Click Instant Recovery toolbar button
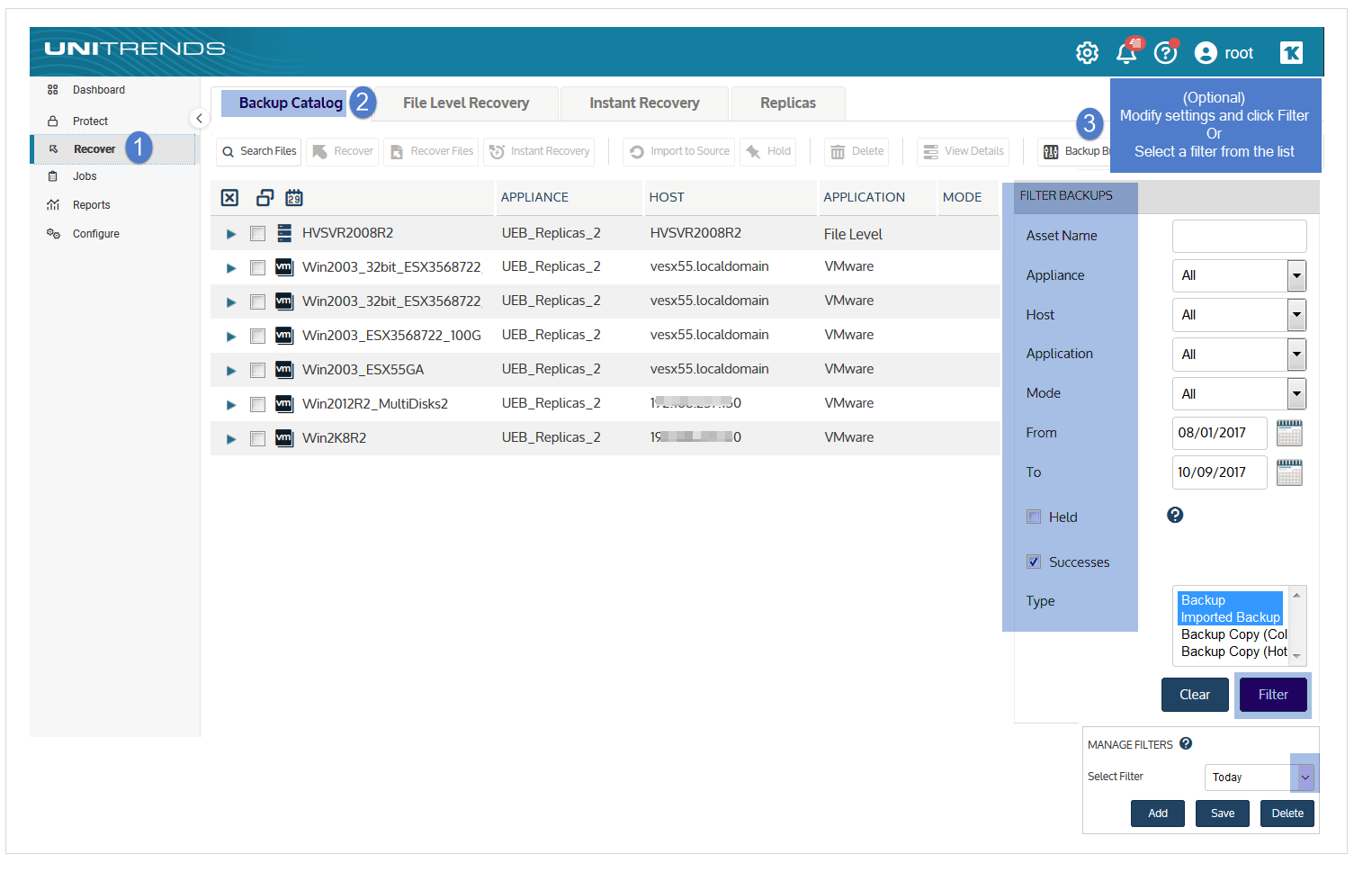Viewport: 1372px width, 872px height. click(x=540, y=151)
